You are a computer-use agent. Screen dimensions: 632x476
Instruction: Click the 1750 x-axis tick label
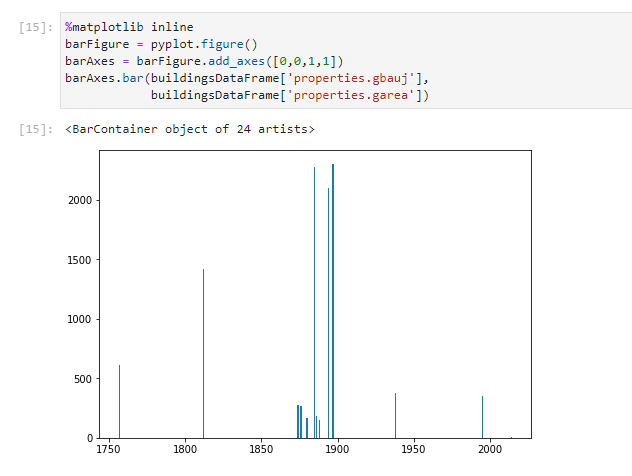[x=108, y=452]
